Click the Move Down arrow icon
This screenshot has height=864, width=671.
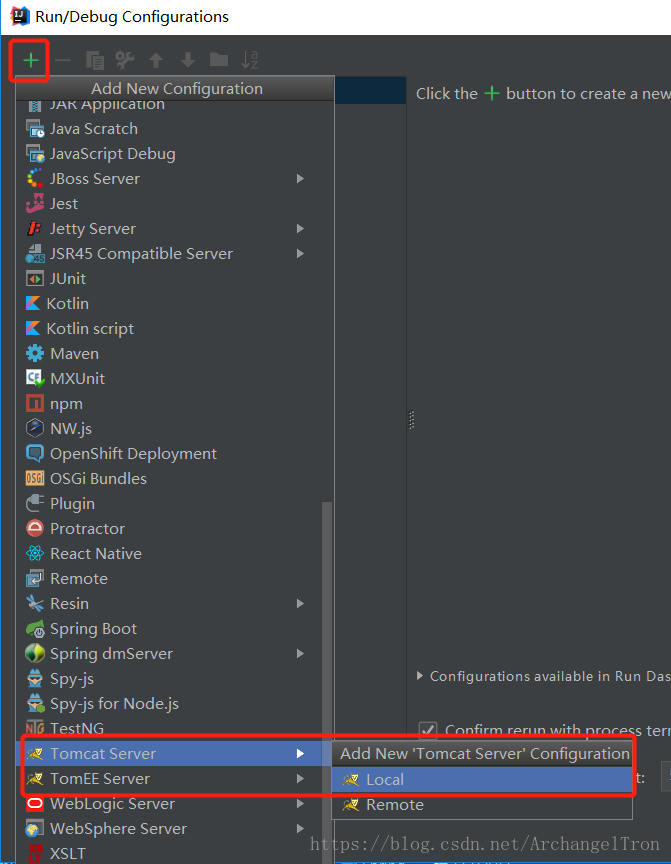coord(188,60)
